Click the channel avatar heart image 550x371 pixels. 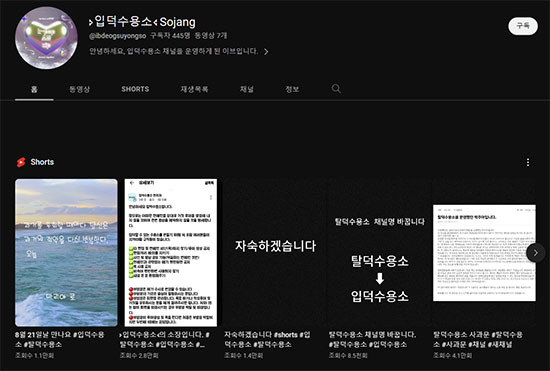tap(46, 38)
